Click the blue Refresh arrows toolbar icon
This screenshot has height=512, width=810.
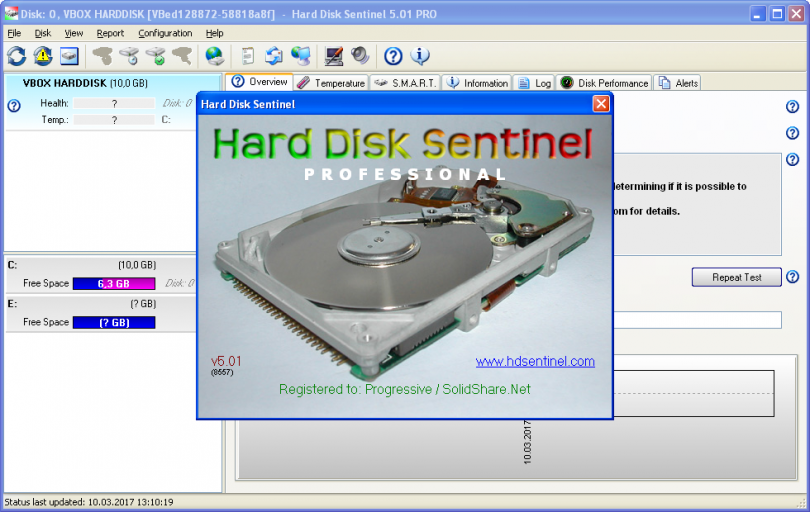[x=17, y=56]
